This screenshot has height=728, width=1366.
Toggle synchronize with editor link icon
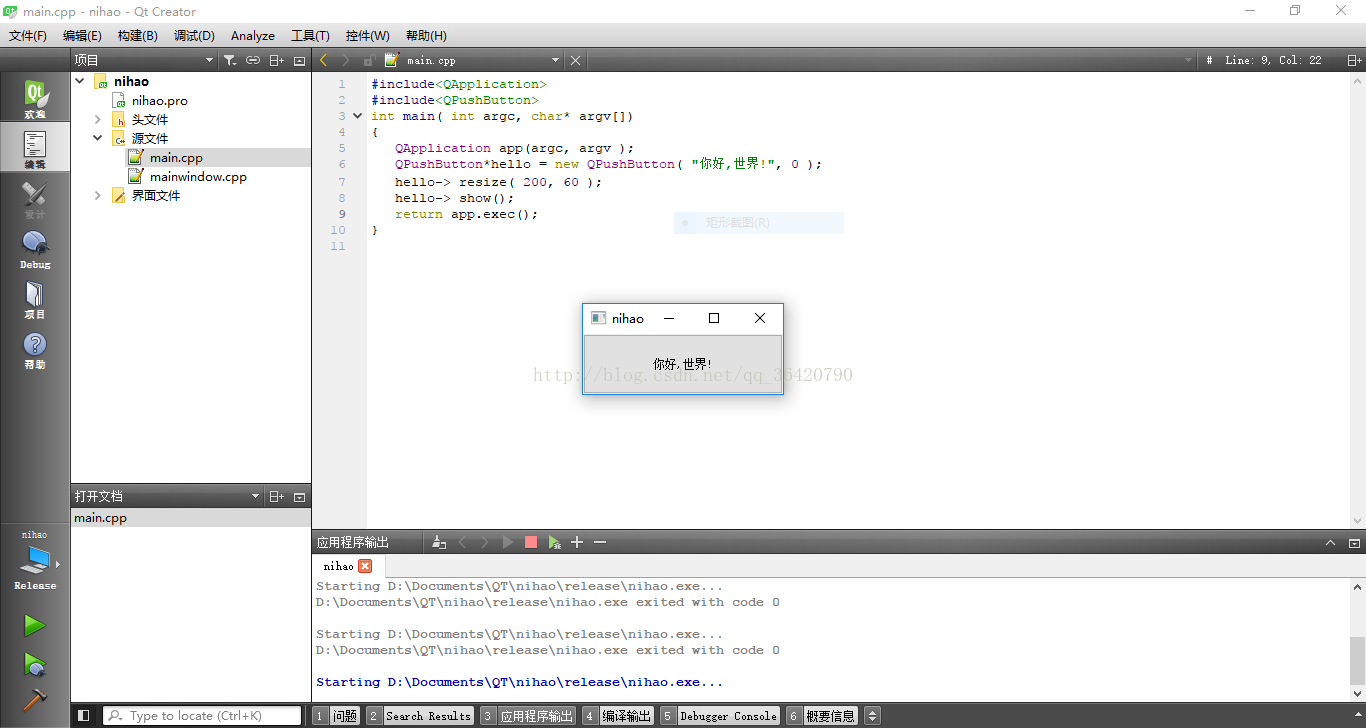[253, 60]
